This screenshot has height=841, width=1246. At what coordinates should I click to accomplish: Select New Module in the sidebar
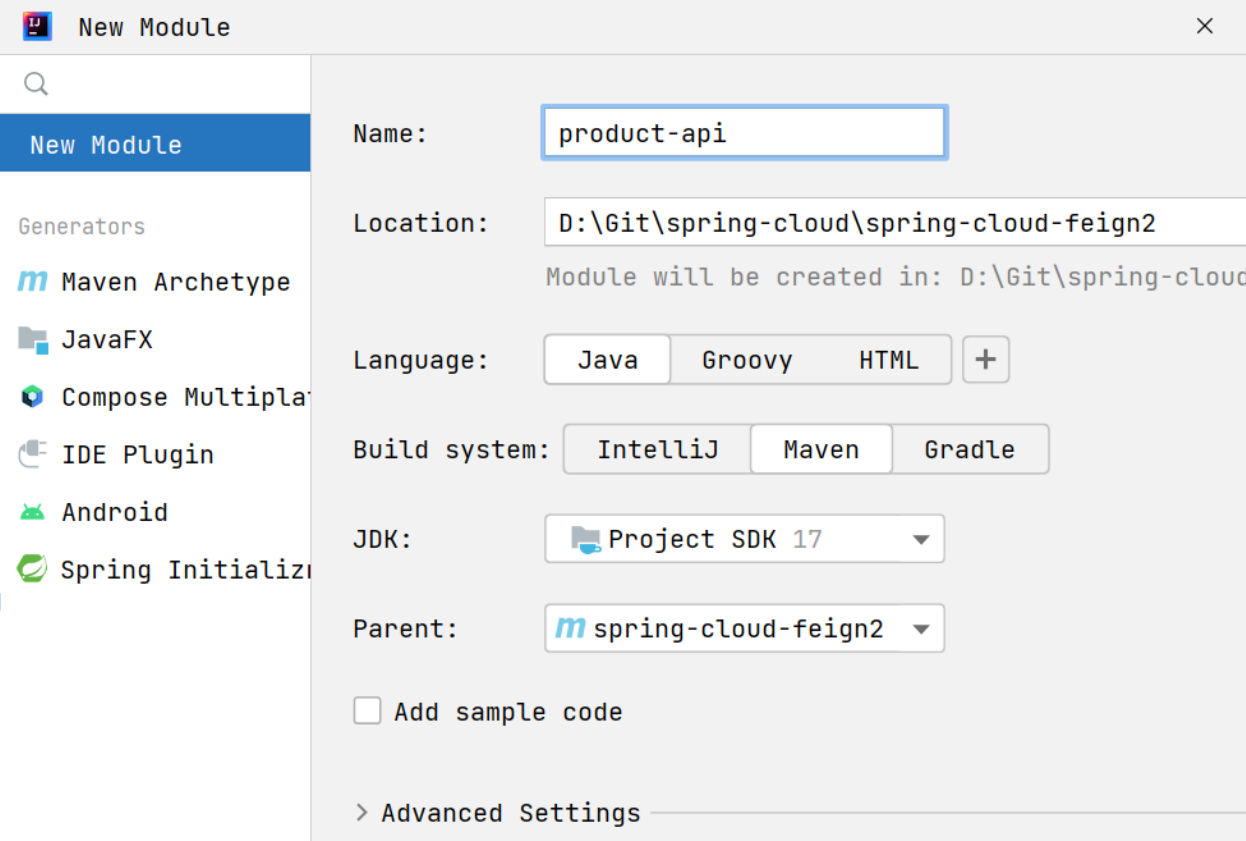click(113, 143)
